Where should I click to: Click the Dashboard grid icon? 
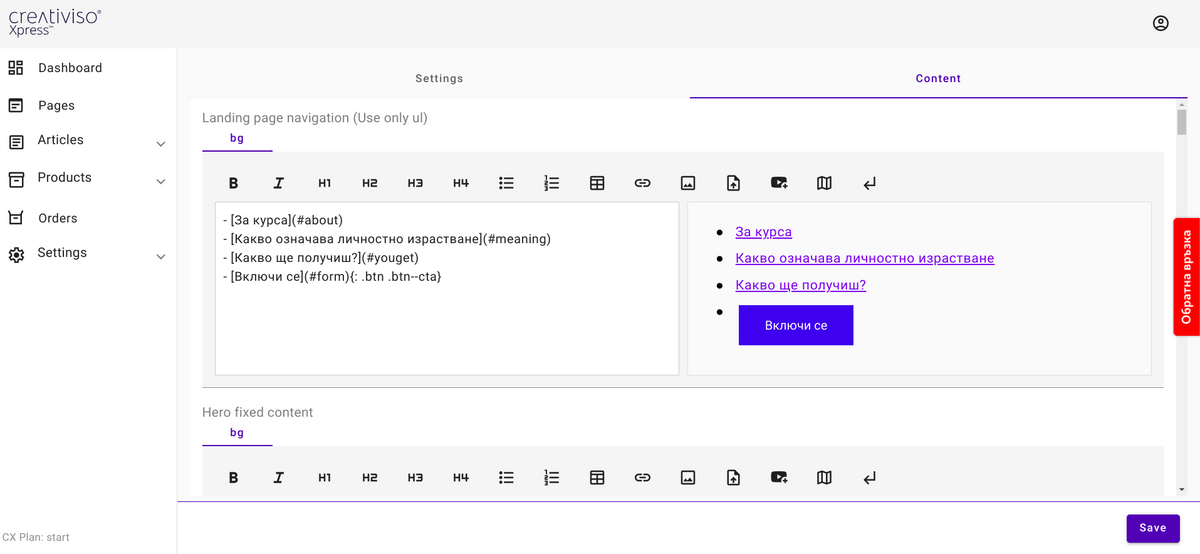[16, 68]
